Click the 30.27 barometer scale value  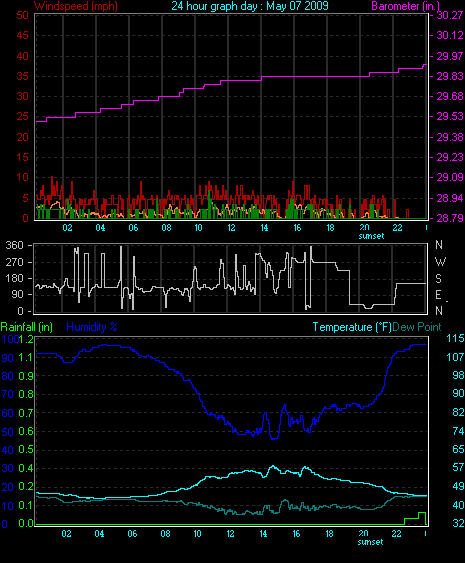coord(450,15)
